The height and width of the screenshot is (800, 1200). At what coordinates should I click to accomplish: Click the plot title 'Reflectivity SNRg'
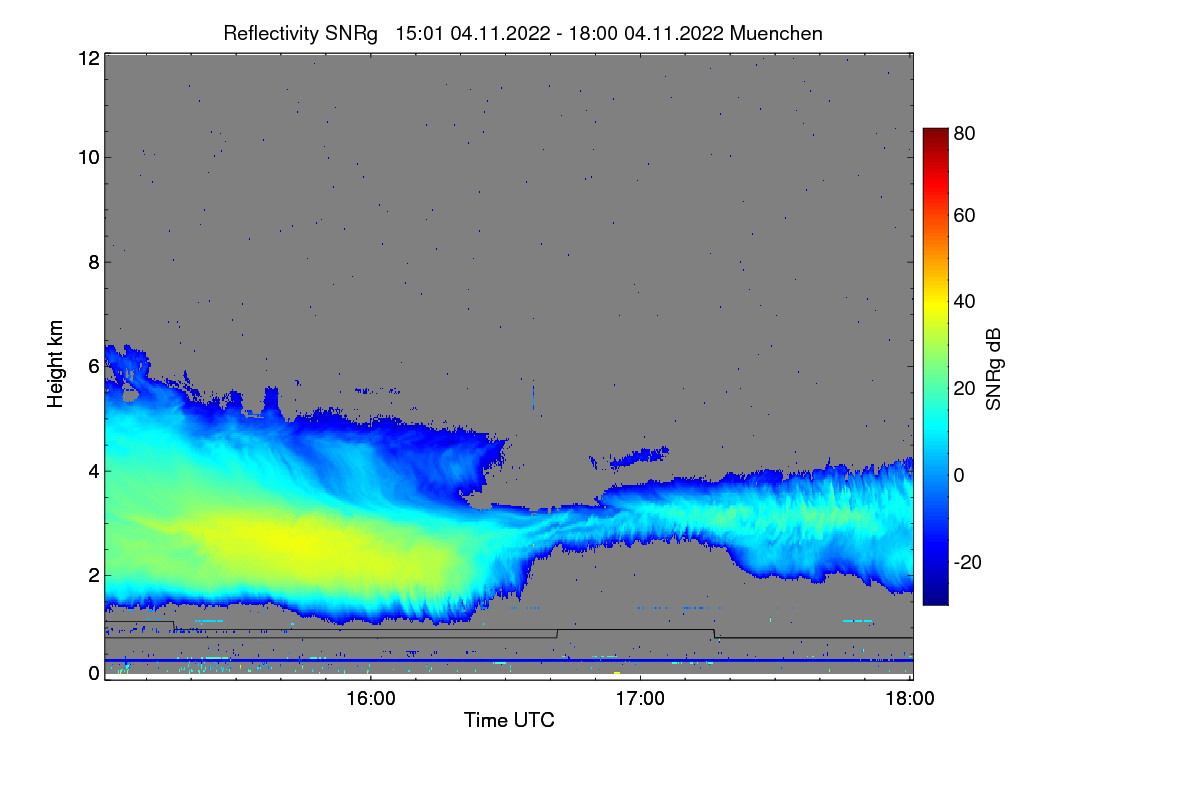pyautogui.click(x=301, y=33)
